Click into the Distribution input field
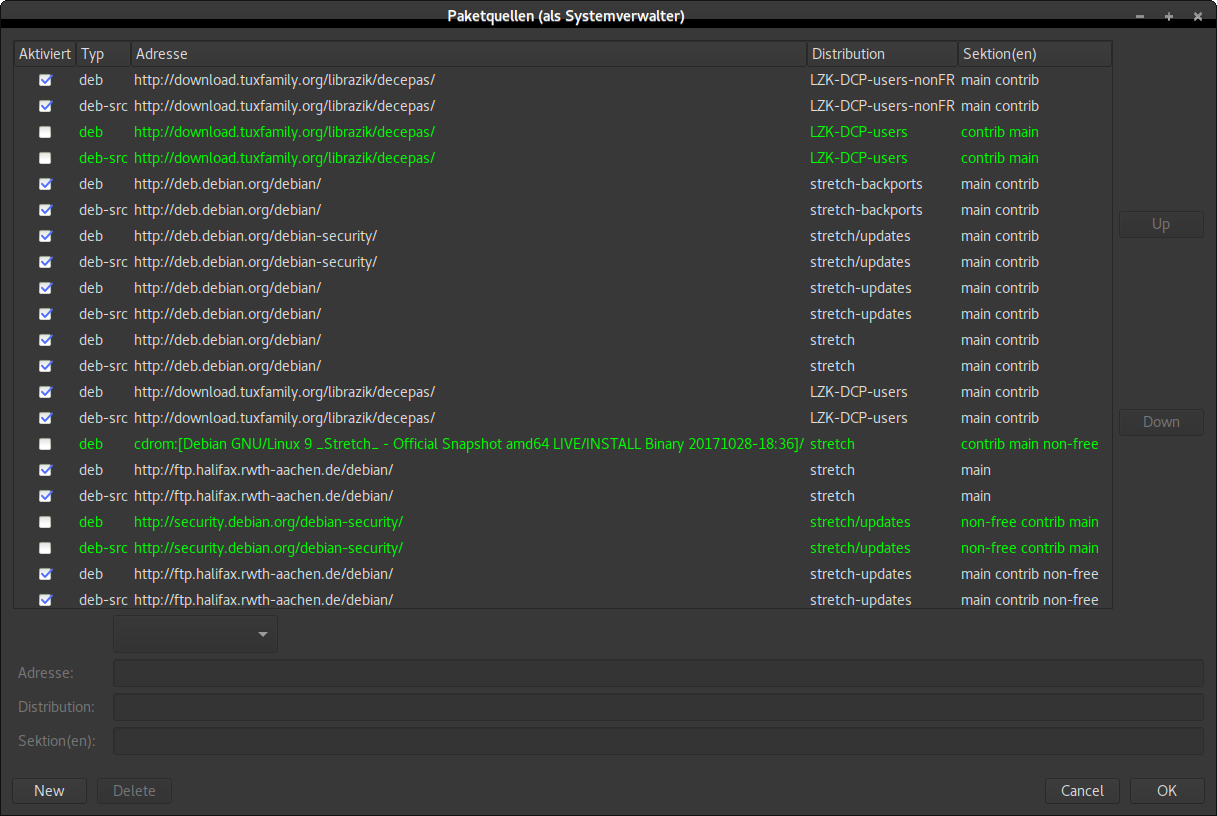This screenshot has height=816, width=1217. (658, 707)
